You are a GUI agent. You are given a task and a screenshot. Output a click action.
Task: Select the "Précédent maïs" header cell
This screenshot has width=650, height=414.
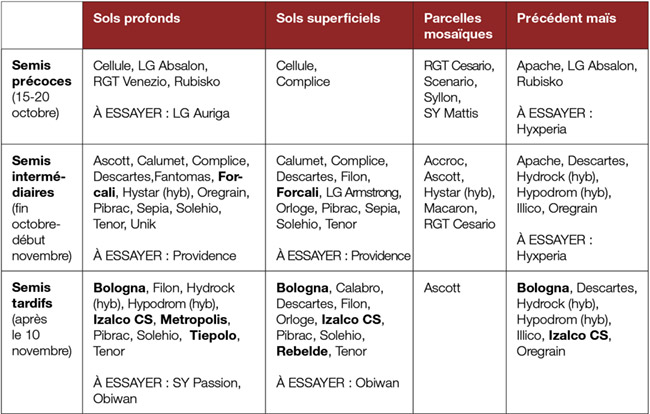tap(577, 26)
